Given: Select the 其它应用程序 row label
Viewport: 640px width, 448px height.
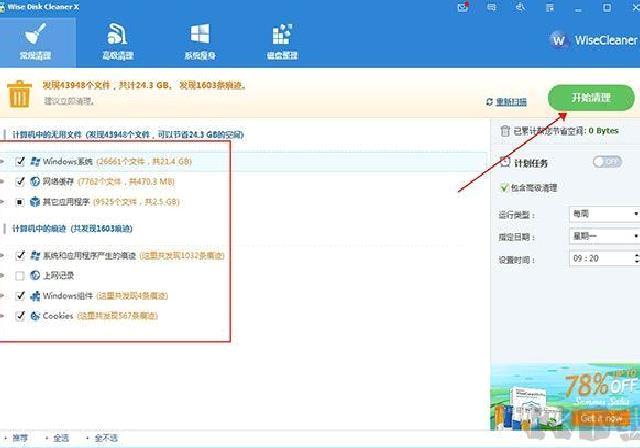Looking at the screenshot, I should pyautogui.click(x=66, y=202).
